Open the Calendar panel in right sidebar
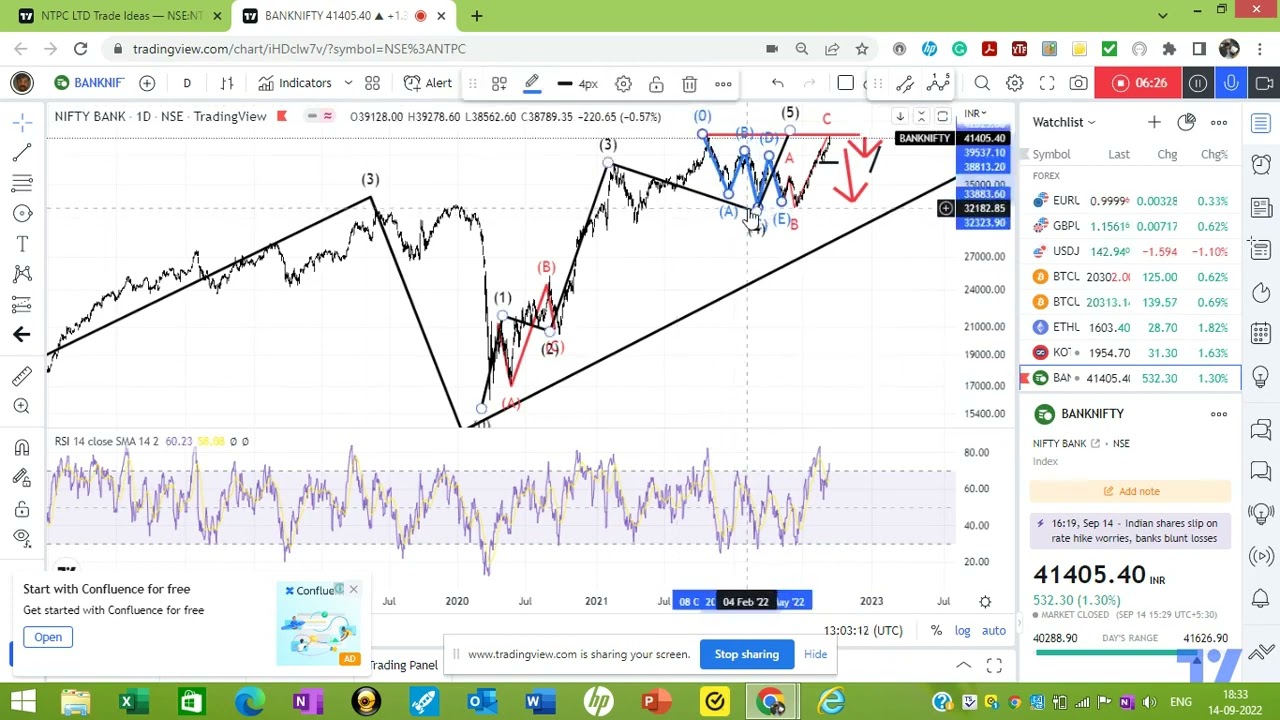The image size is (1280, 720). click(1261, 334)
